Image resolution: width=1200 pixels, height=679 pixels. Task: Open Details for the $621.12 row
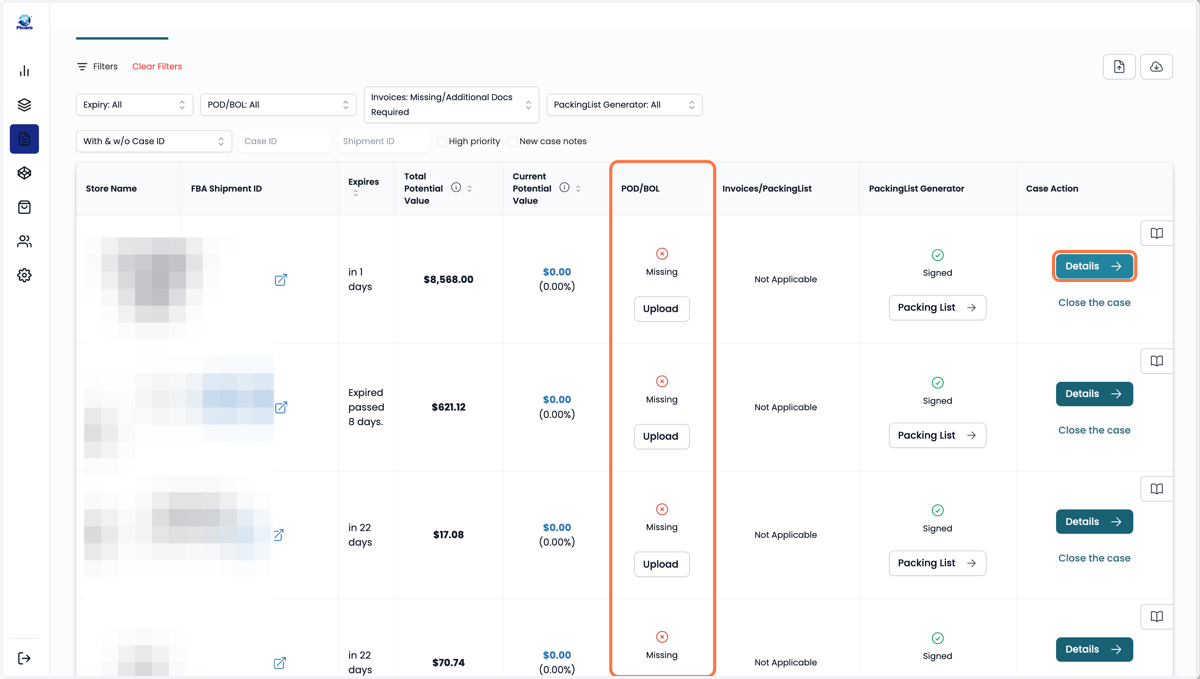(x=1094, y=394)
